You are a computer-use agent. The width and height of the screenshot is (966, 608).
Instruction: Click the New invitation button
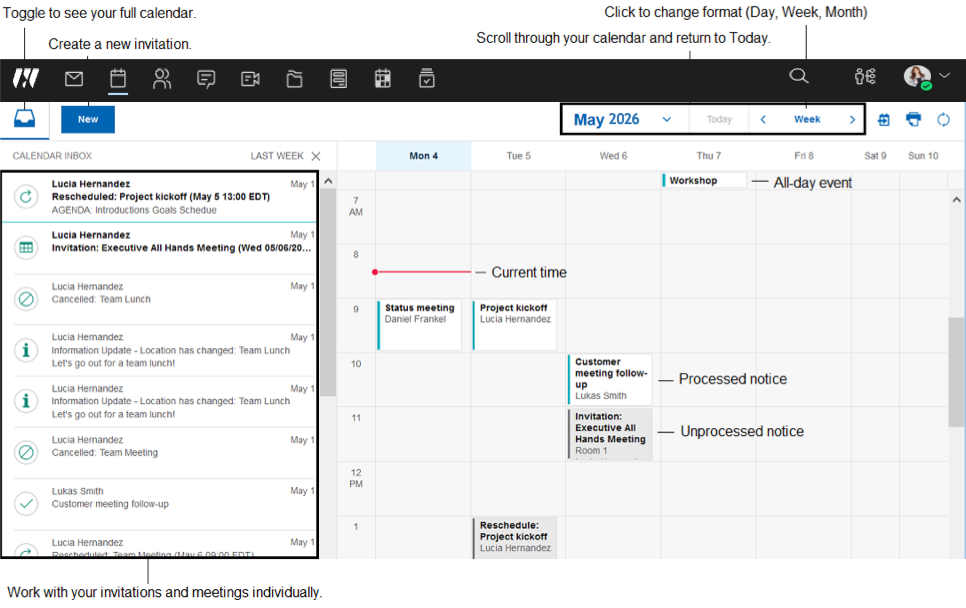pos(87,120)
